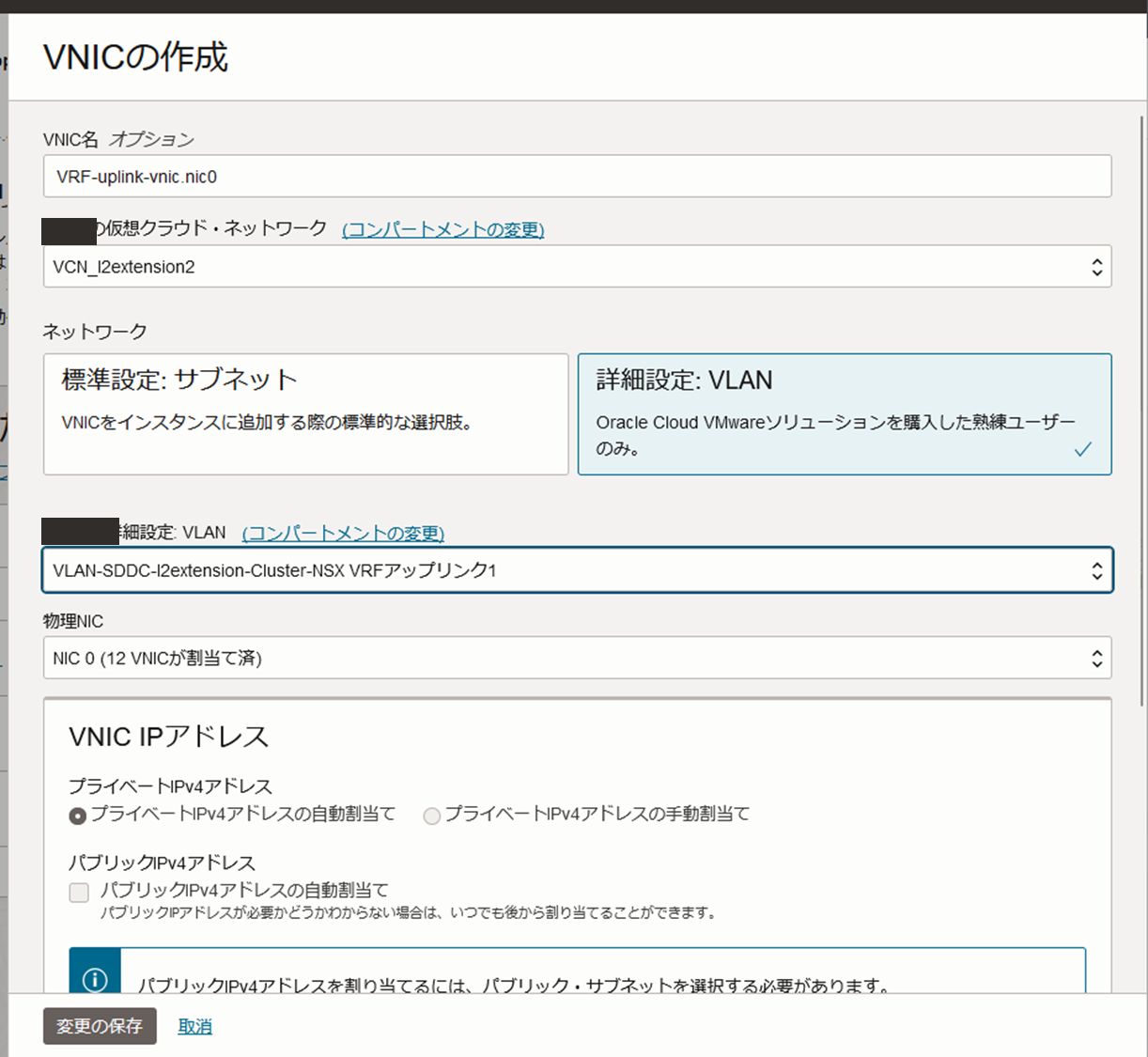
Task: Click the VNIC名 input field
Action: [577, 177]
